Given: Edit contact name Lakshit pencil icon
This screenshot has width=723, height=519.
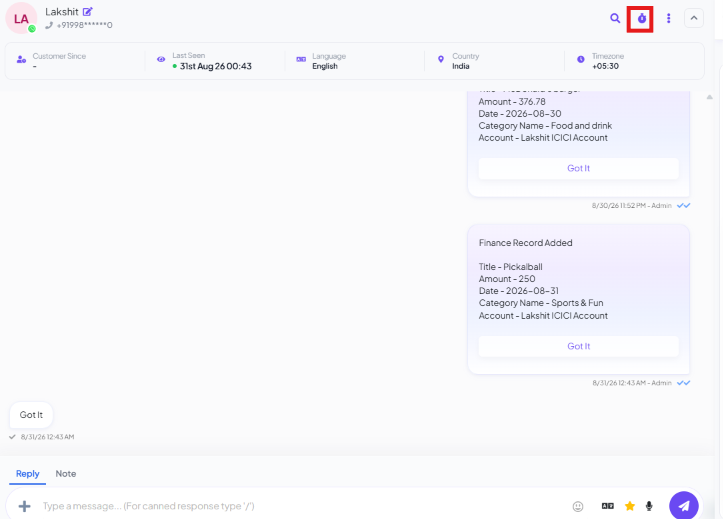Looking at the screenshot, I should (x=88, y=12).
